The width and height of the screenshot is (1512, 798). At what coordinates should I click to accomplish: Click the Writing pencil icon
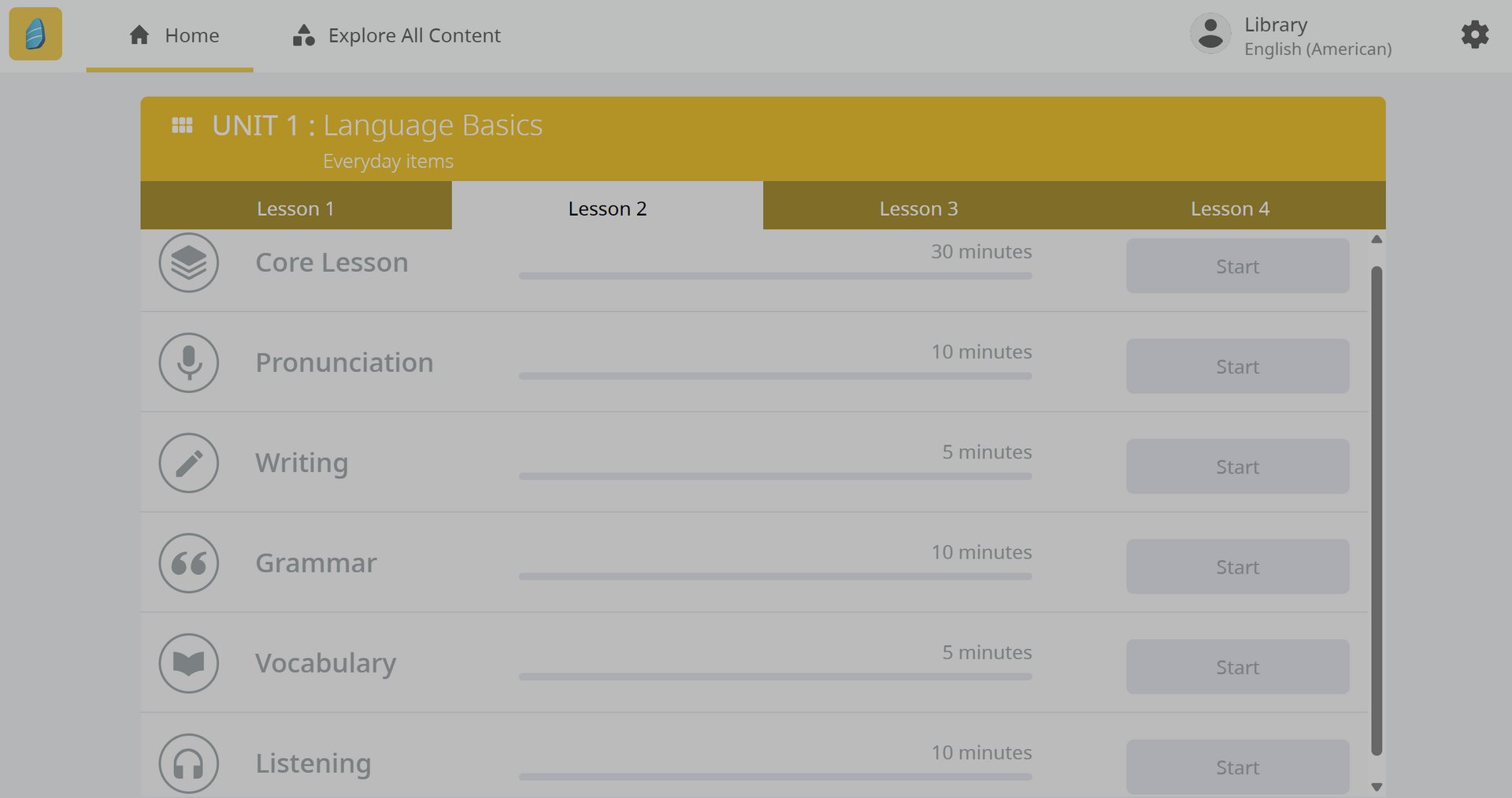[x=188, y=462]
